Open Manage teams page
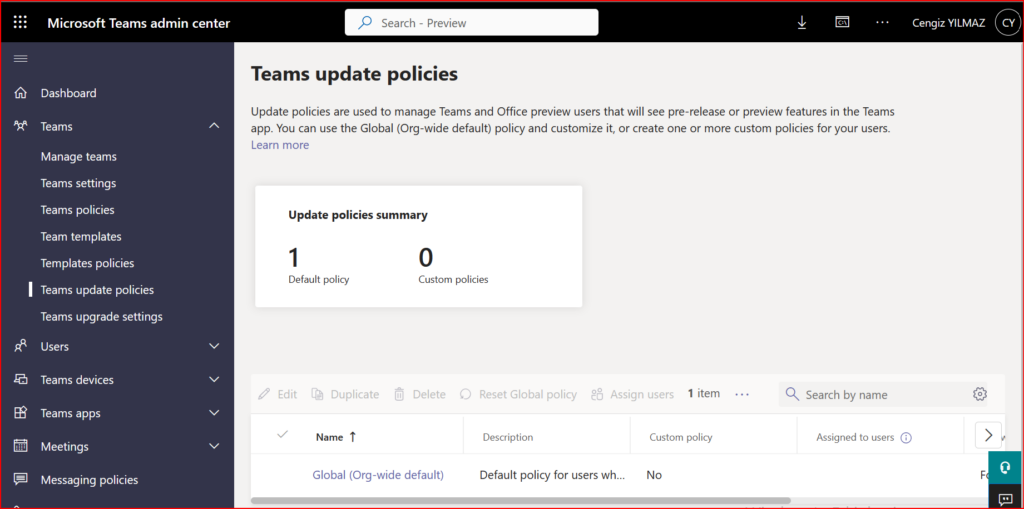The image size is (1024, 509). pyautogui.click(x=78, y=157)
